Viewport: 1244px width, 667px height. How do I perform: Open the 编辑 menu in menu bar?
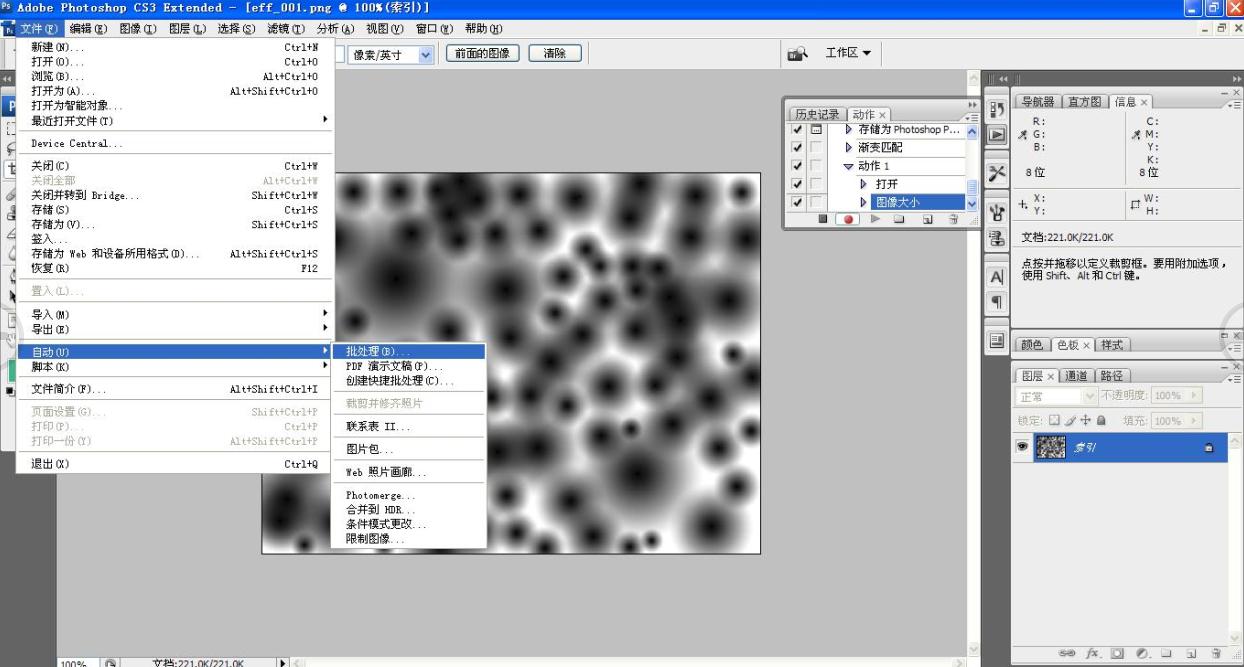(x=90, y=29)
